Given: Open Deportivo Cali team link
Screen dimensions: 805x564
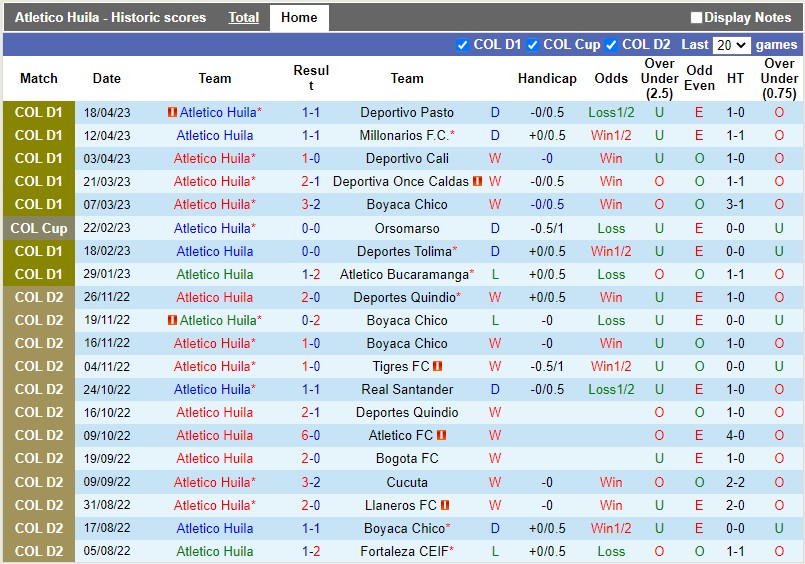Looking at the screenshot, I should click(407, 159).
